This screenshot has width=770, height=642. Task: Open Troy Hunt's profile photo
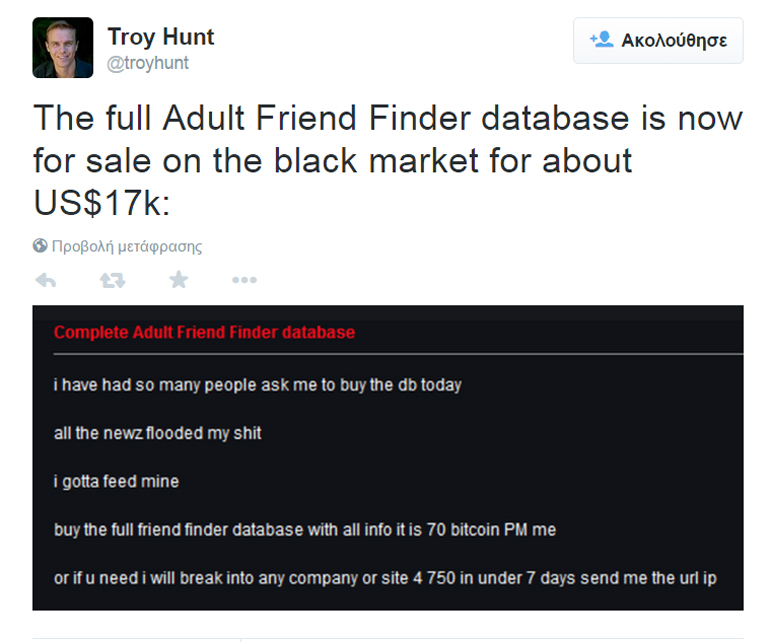(x=63, y=48)
